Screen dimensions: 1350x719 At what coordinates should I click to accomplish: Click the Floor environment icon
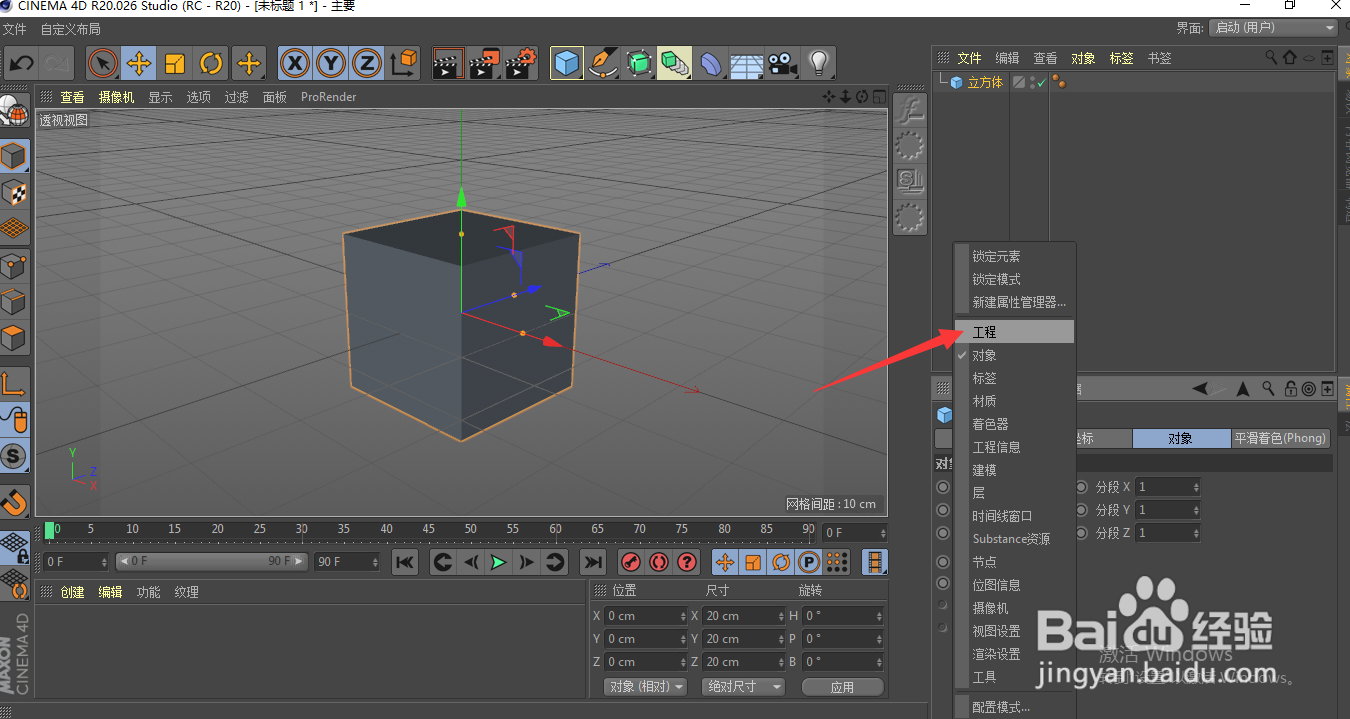pyautogui.click(x=747, y=64)
